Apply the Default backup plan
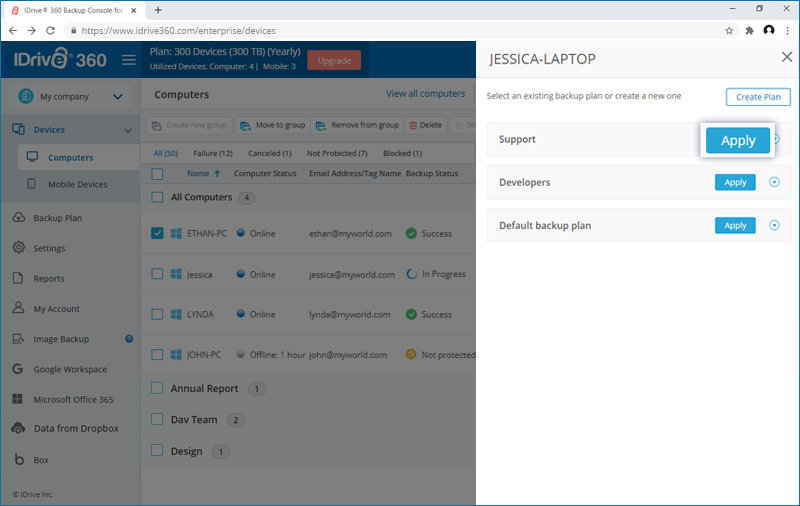This screenshot has width=800, height=506. (x=735, y=225)
